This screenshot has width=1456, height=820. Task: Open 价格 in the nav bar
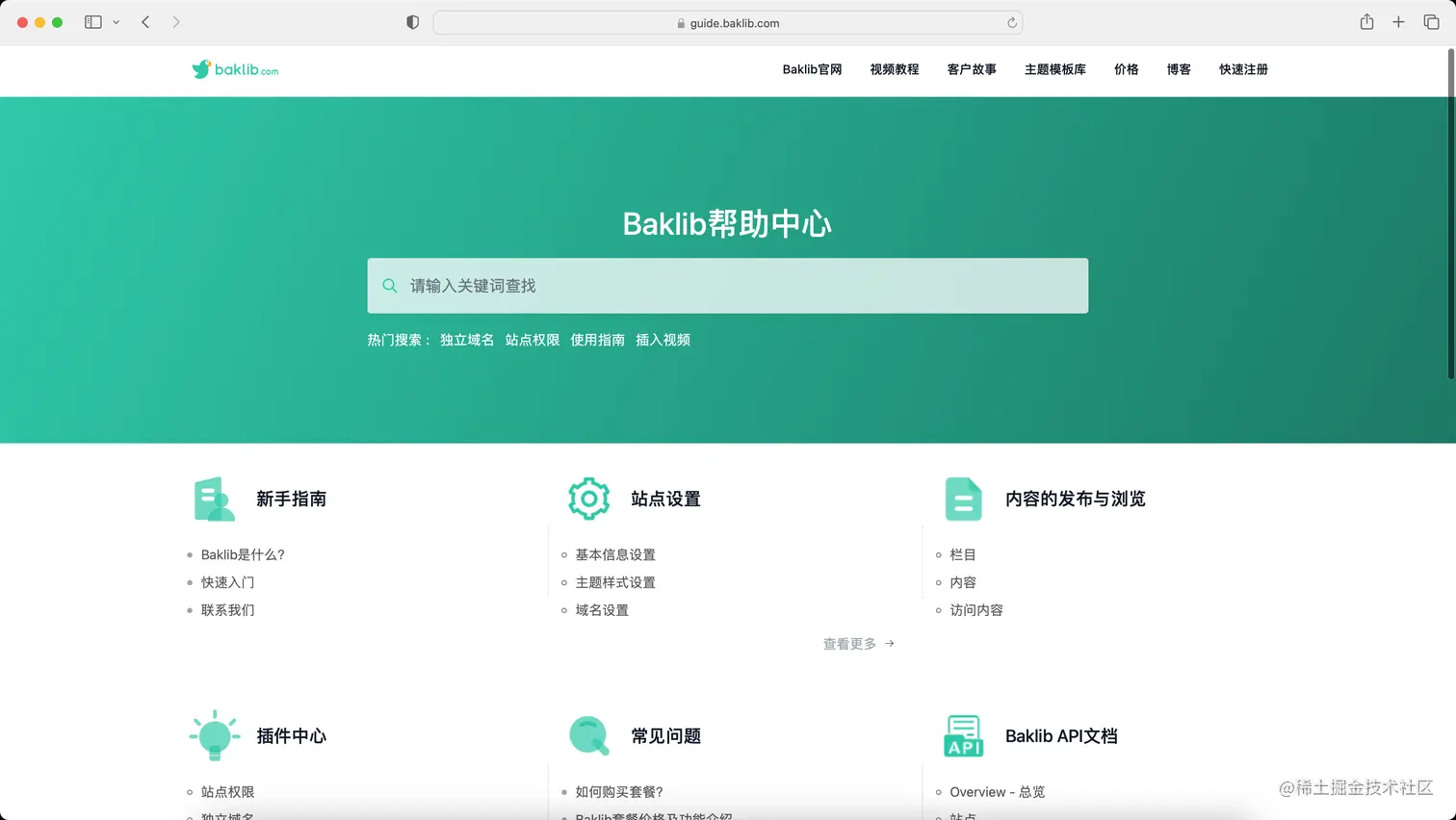[1127, 69]
